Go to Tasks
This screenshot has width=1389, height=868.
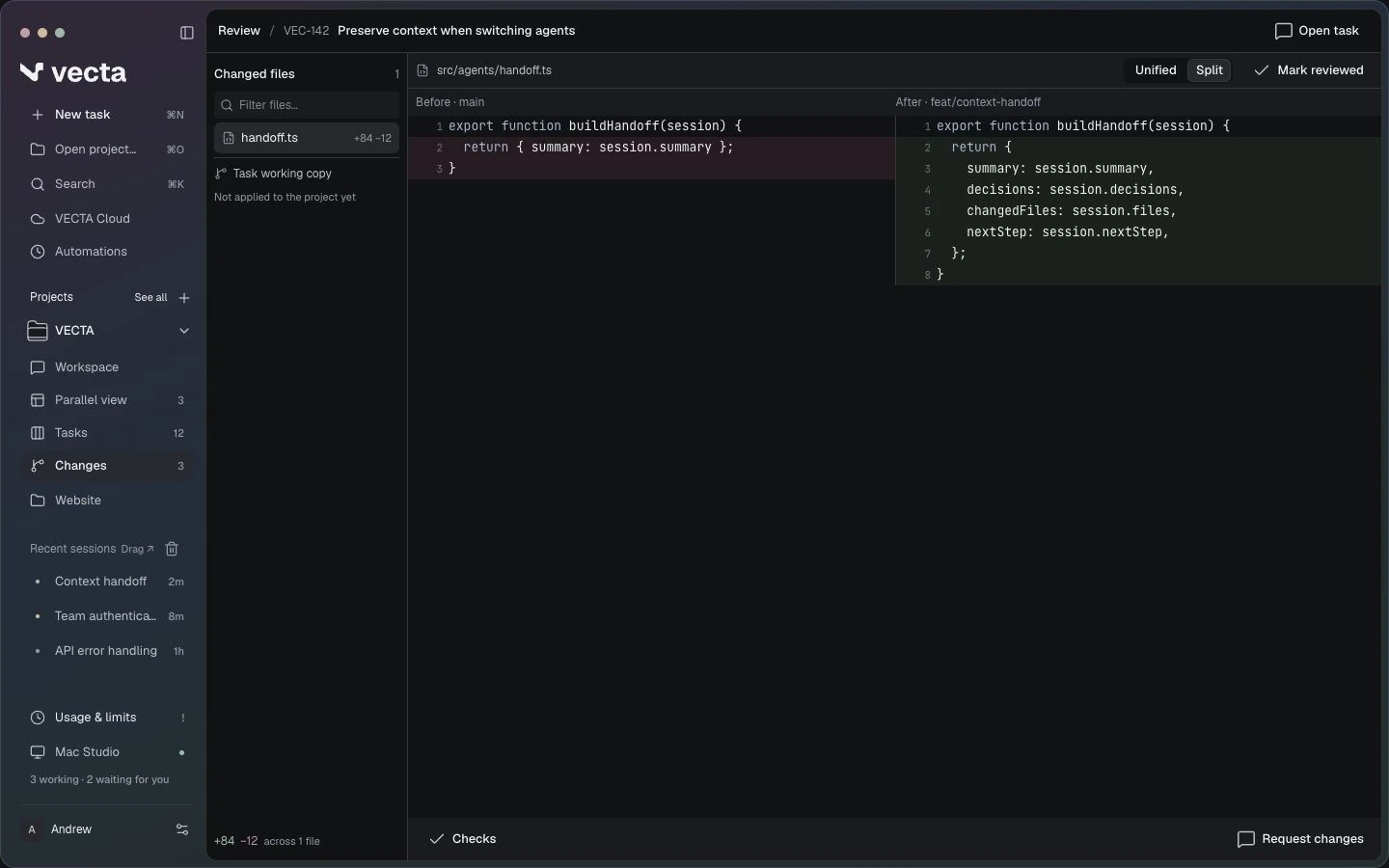(106, 433)
